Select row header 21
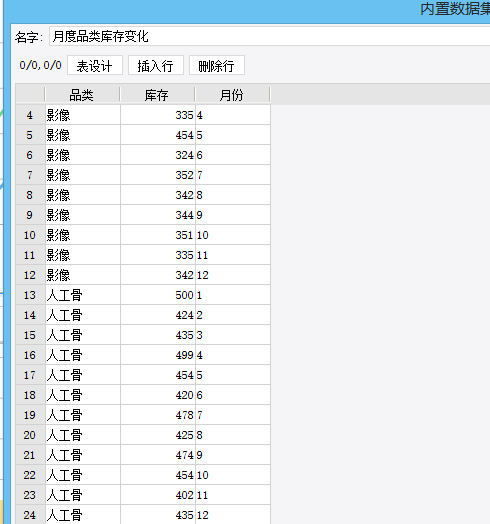The width and height of the screenshot is (490, 524). (30, 455)
